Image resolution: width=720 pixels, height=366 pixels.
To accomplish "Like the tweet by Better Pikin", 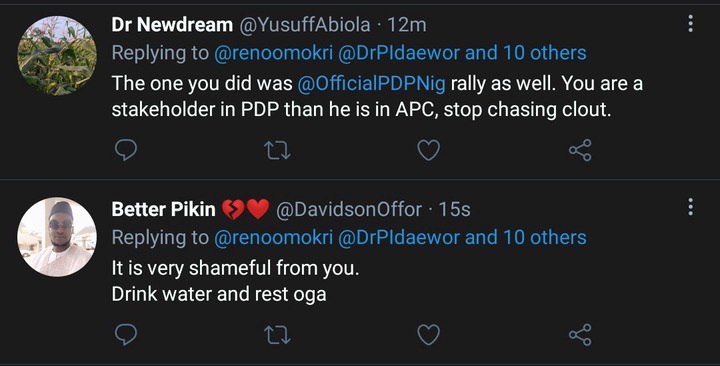I will click(x=428, y=334).
